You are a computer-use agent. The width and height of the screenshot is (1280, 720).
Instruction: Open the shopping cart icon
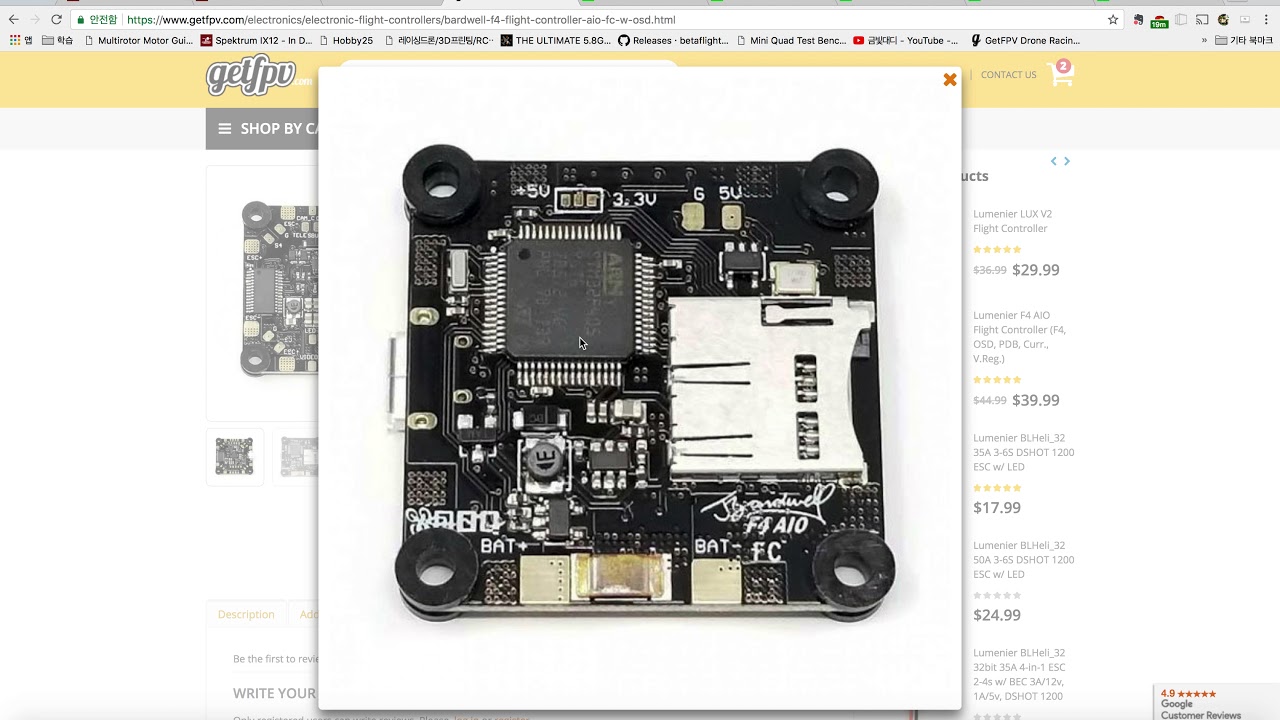pos(1060,73)
